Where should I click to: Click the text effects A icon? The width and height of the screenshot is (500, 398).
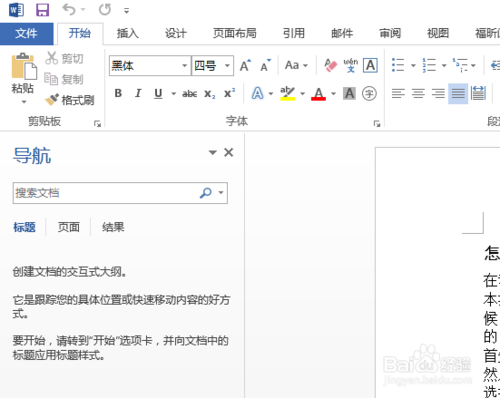(257, 94)
